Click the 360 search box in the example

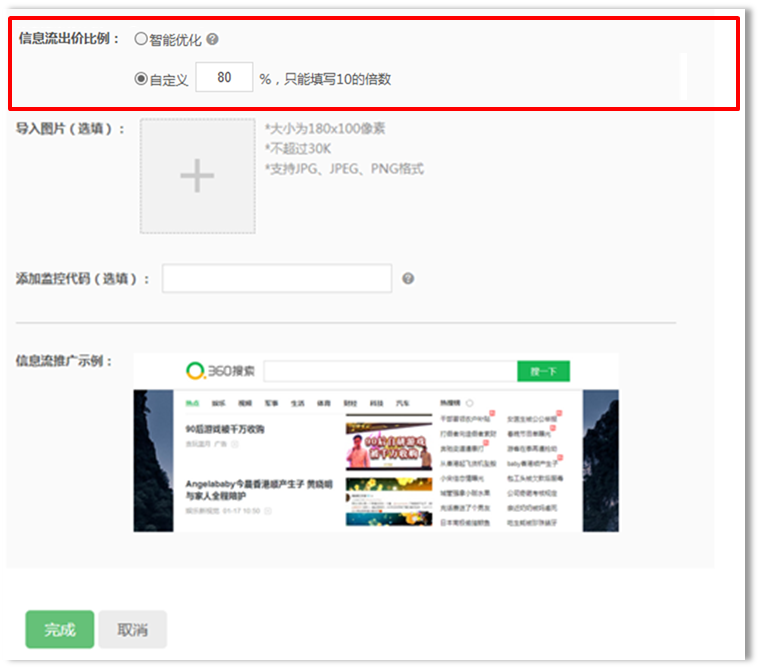coord(391,371)
